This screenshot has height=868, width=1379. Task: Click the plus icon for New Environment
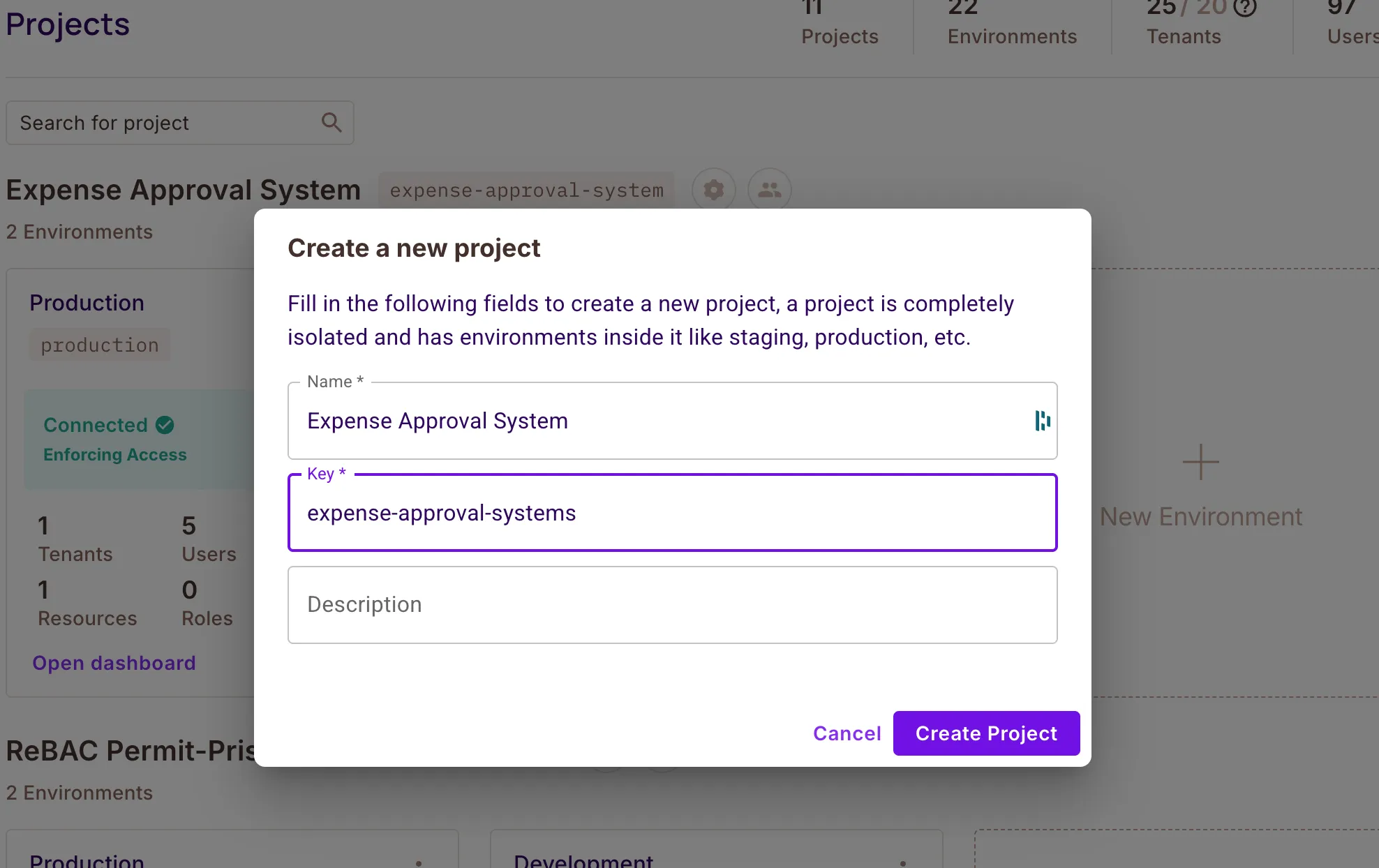1200,462
